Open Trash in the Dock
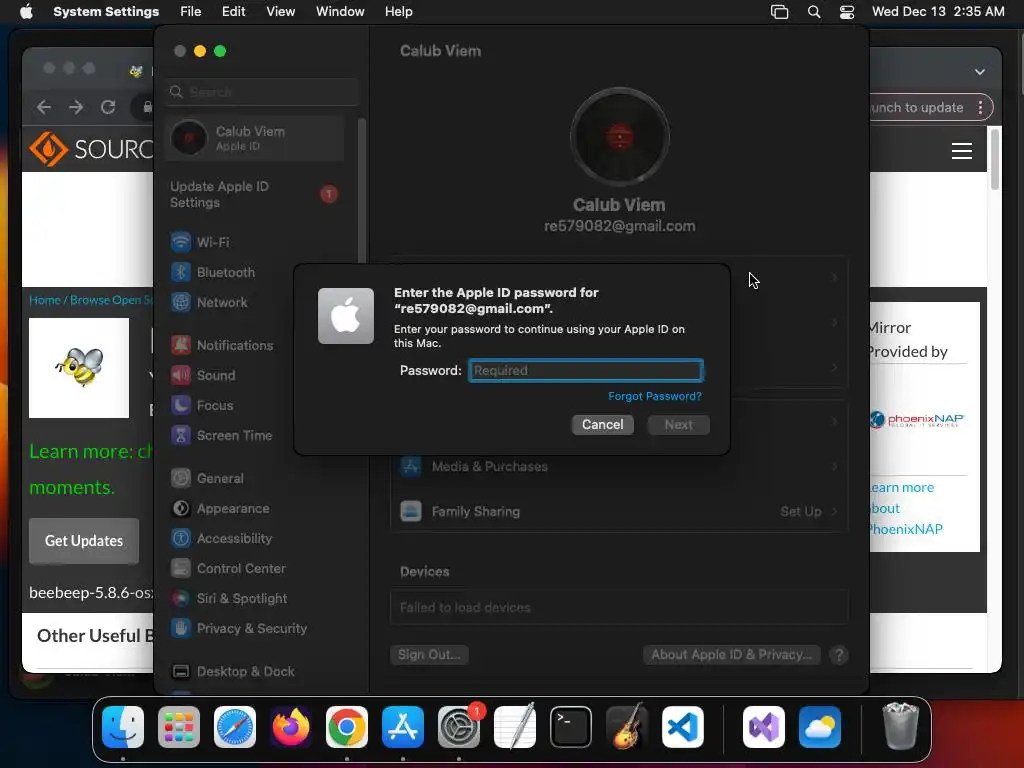1024x768 pixels. tap(901, 727)
